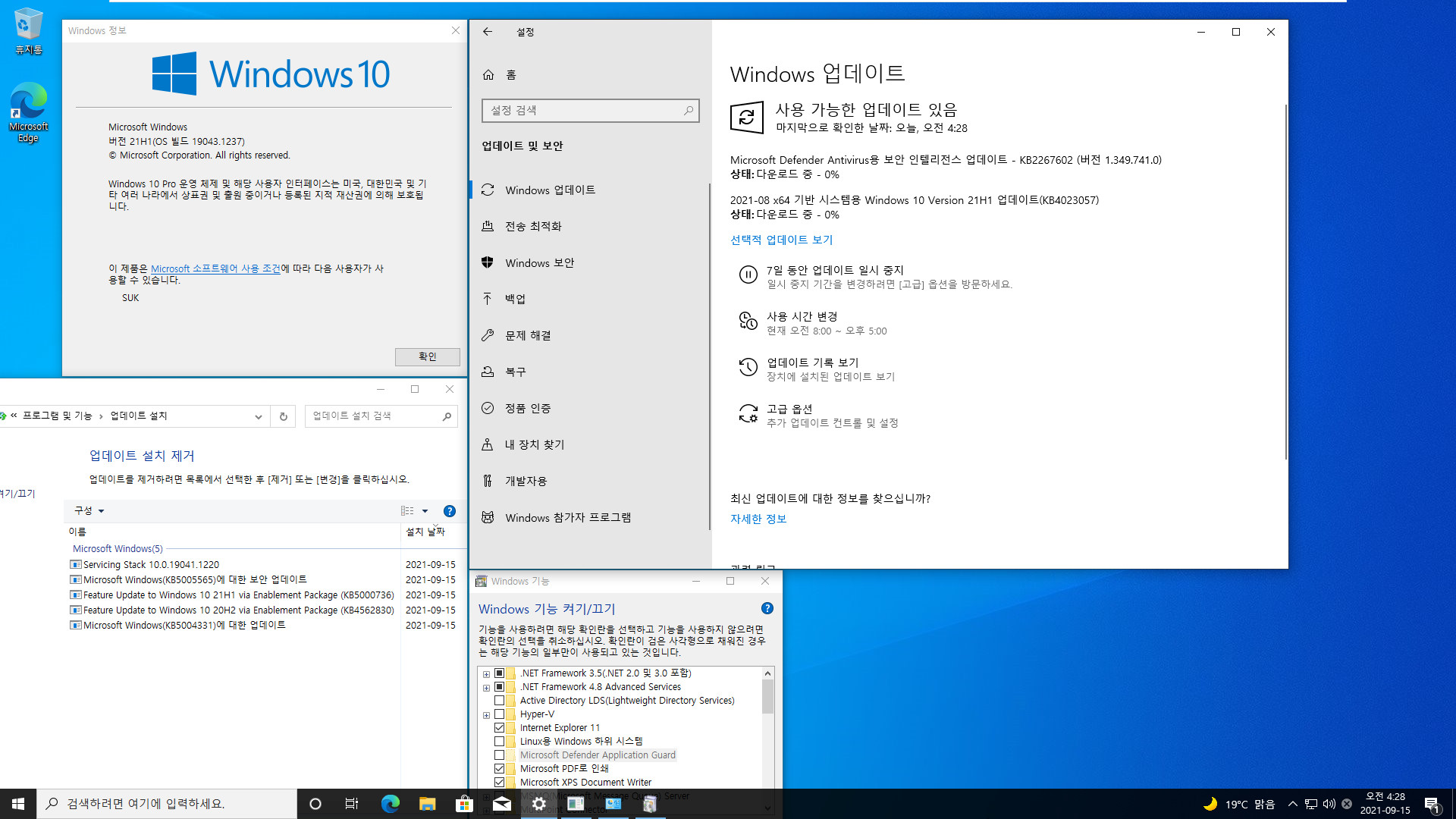Open 정품 인증 page icon
This screenshot has height=819, width=1456.
tap(488, 408)
